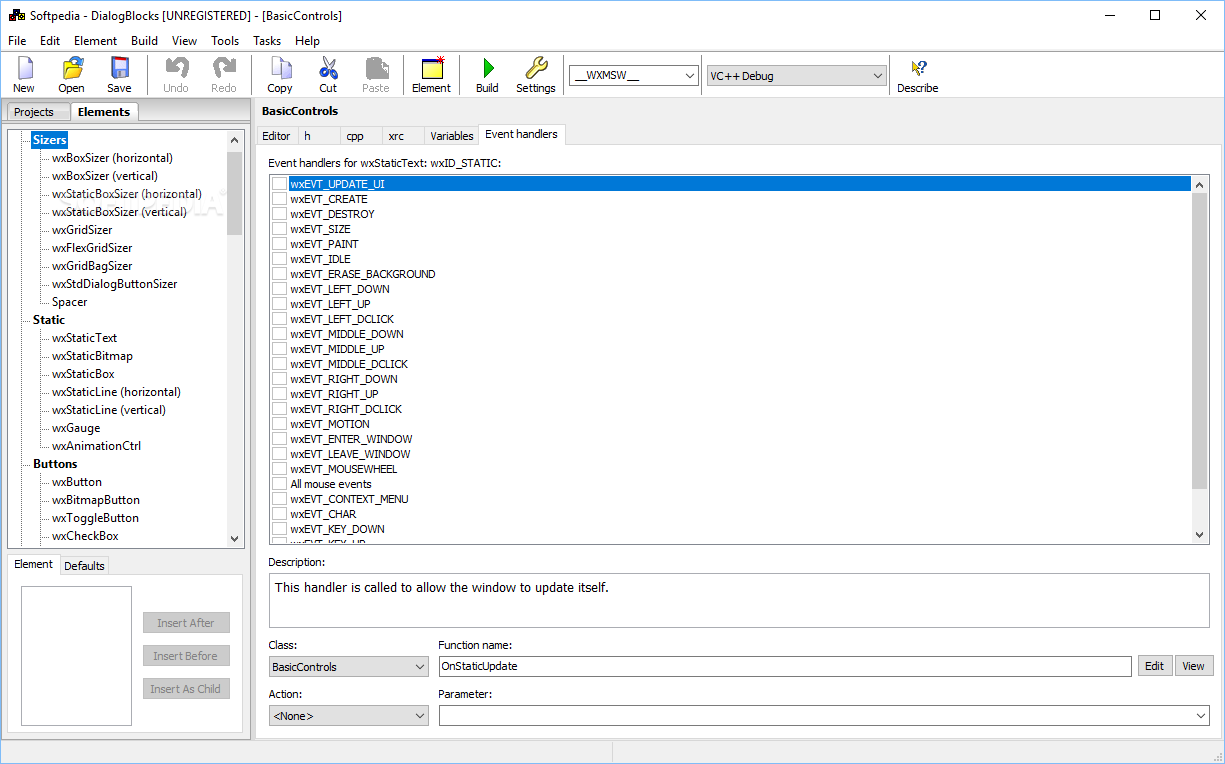
Task: Click the green Build icon
Action: [x=488, y=68]
